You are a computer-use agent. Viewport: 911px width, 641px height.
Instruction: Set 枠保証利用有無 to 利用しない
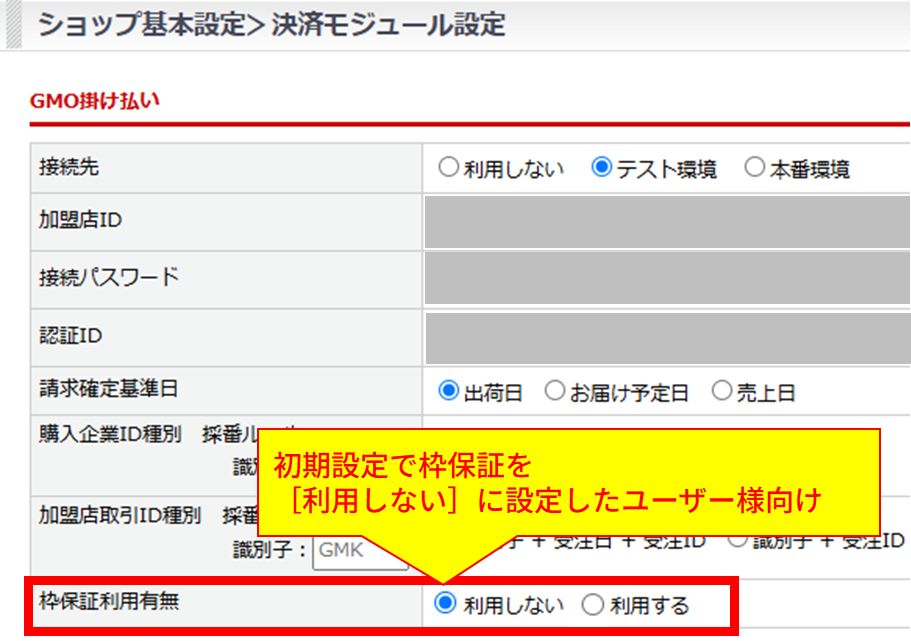coord(446,603)
